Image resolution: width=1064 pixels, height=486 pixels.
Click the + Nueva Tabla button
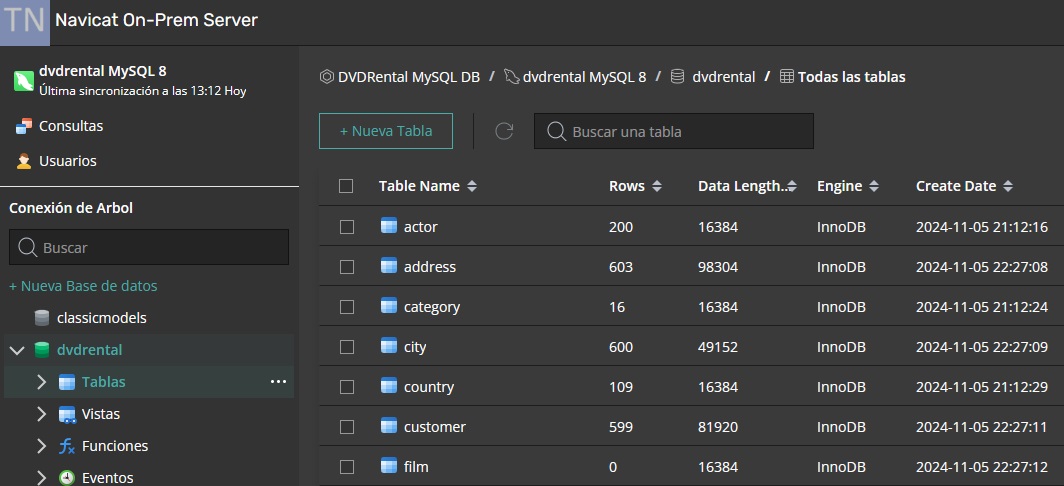click(385, 131)
